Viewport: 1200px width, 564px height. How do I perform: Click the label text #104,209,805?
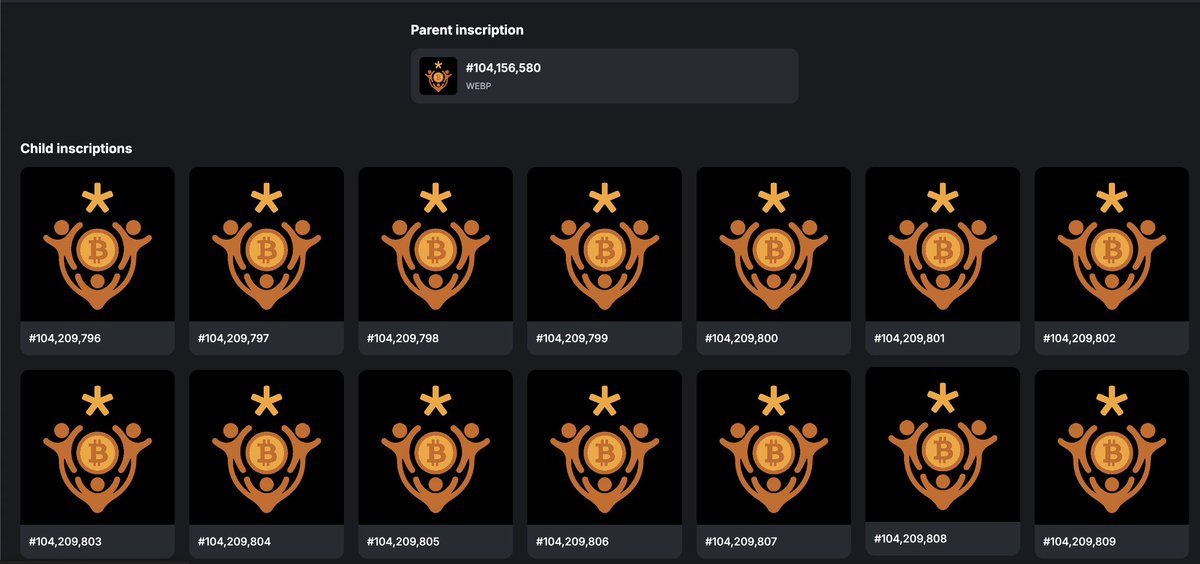point(403,541)
